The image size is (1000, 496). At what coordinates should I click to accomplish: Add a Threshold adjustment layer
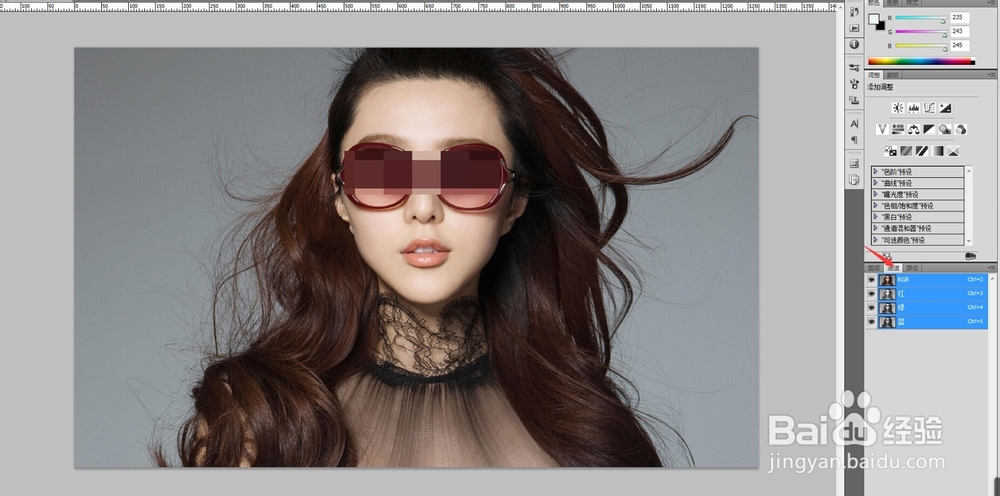click(922, 151)
